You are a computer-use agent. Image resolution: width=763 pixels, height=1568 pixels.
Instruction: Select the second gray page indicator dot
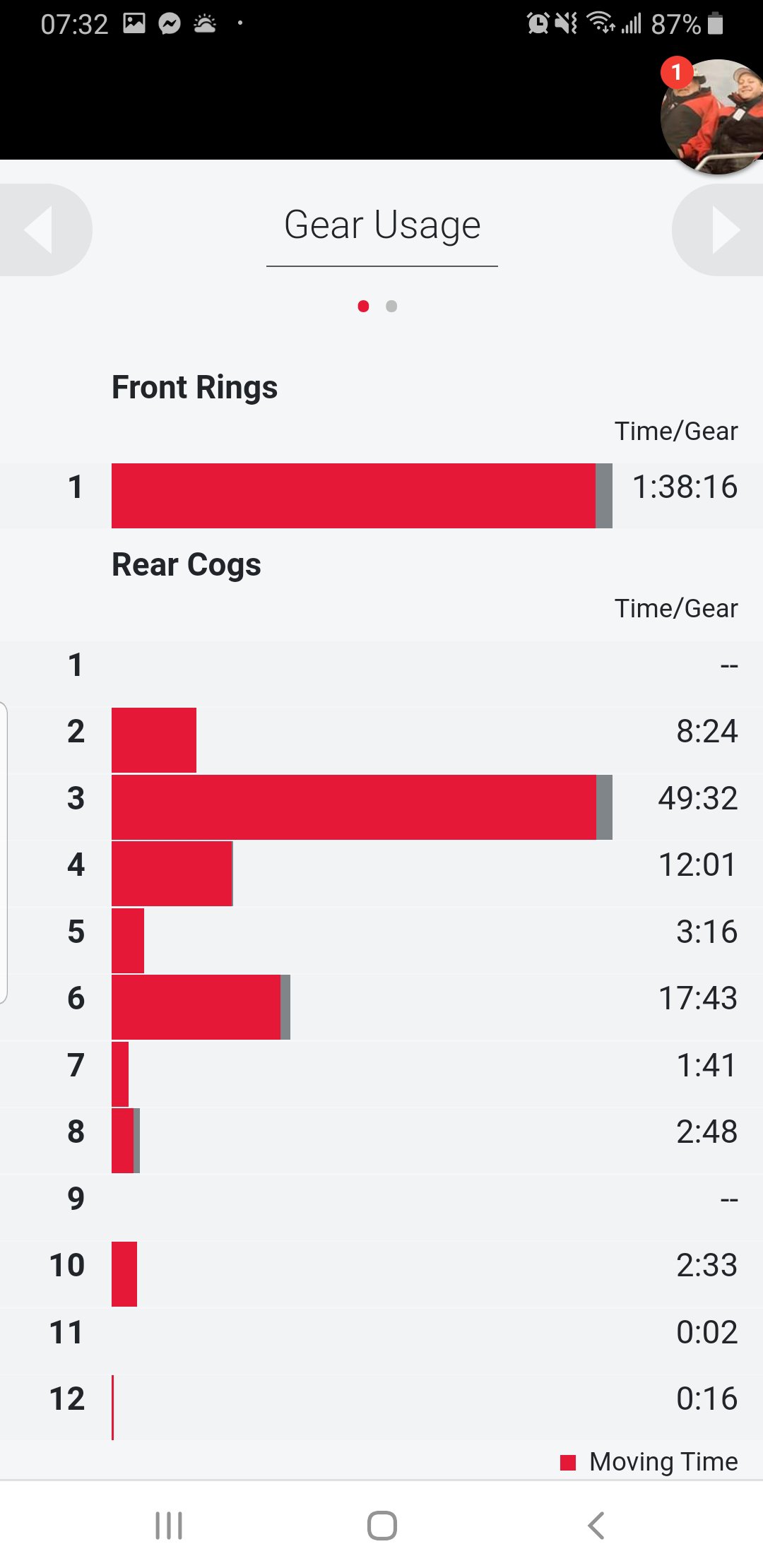[x=391, y=306]
